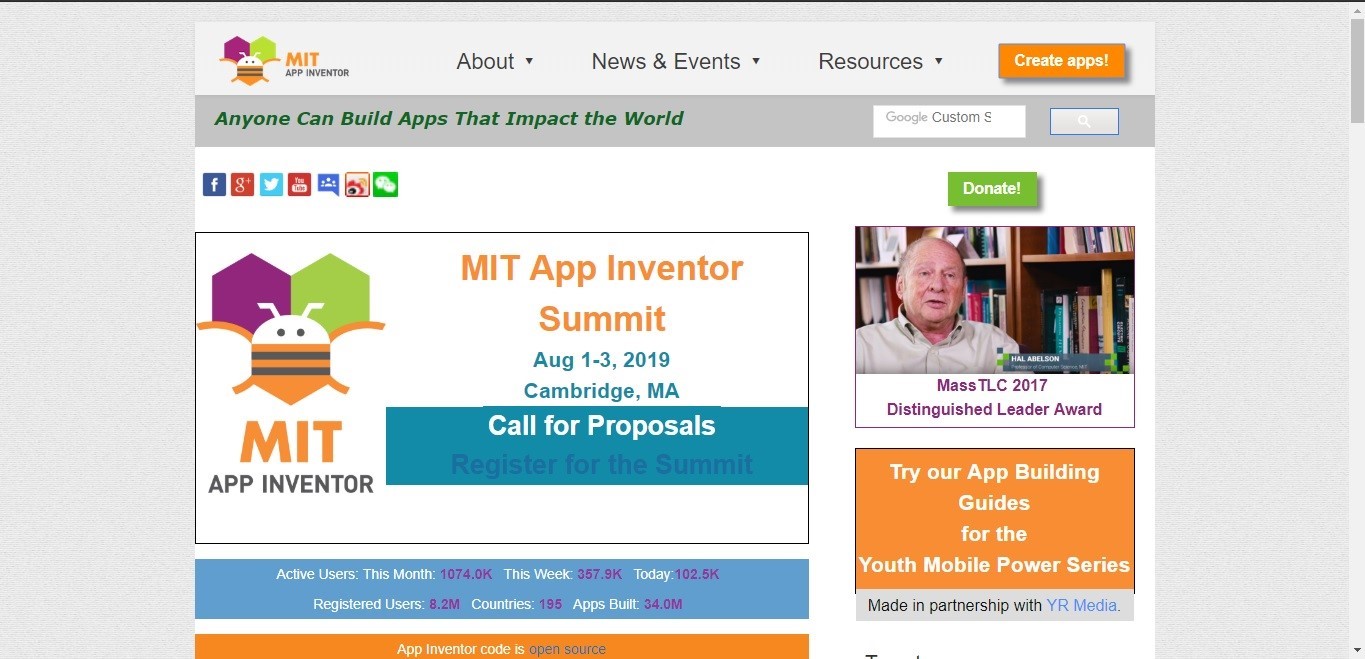Open the App Building Guides orange banner

coord(995,520)
